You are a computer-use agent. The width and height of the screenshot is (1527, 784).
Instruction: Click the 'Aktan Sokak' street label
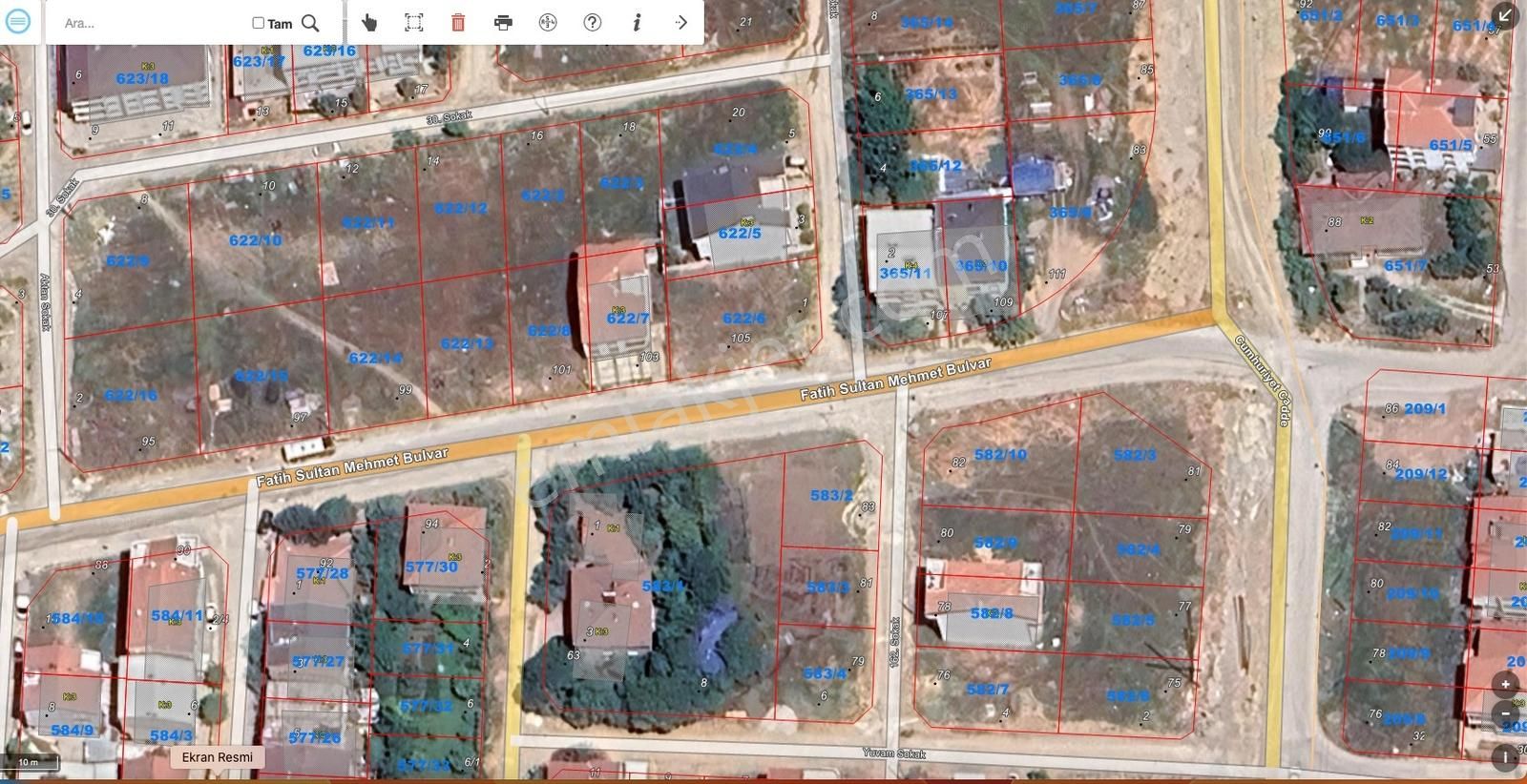point(45,301)
